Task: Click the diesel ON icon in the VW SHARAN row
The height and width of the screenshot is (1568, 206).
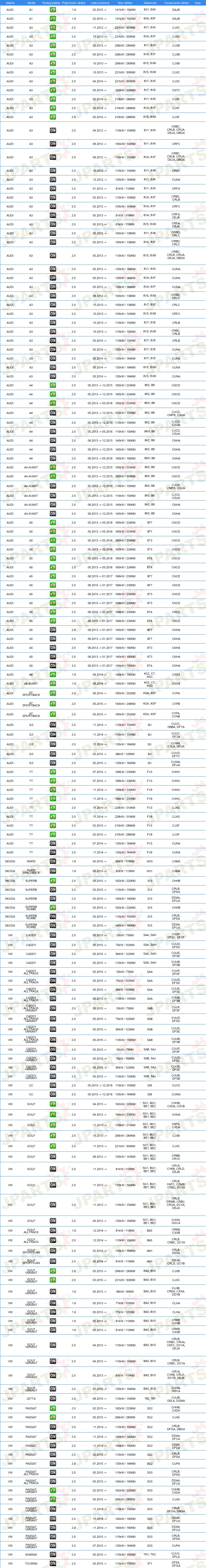Action: point(53,1555)
